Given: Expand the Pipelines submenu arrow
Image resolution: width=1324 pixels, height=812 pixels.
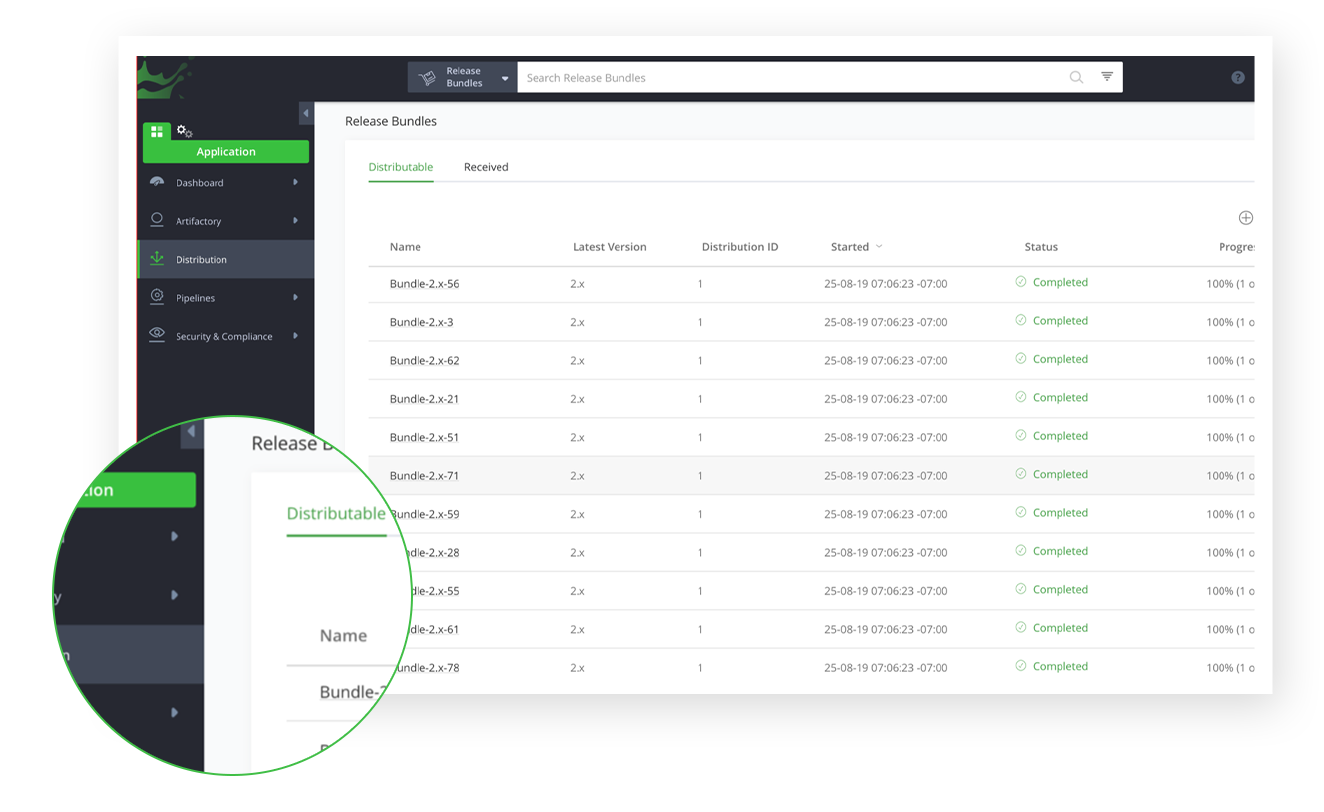Looking at the screenshot, I should click(x=295, y=297).
